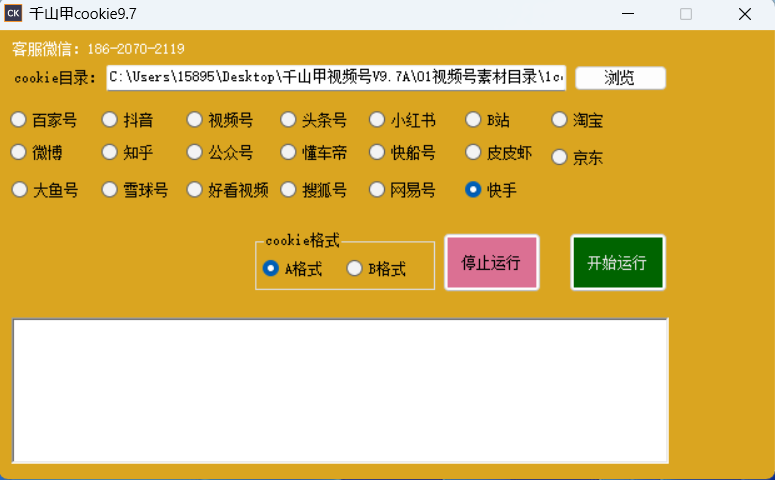Screen dimensions: 775x480
Task: Select 视频号 as the platform
Action: point(195,120)
